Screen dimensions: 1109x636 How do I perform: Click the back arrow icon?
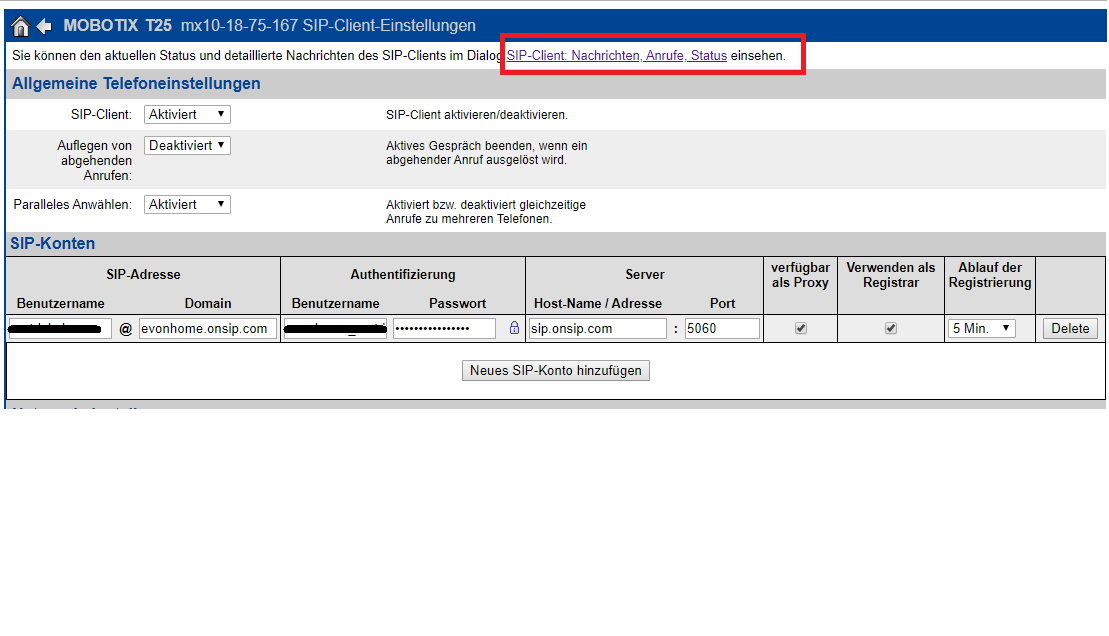click(x=44, y=25)
